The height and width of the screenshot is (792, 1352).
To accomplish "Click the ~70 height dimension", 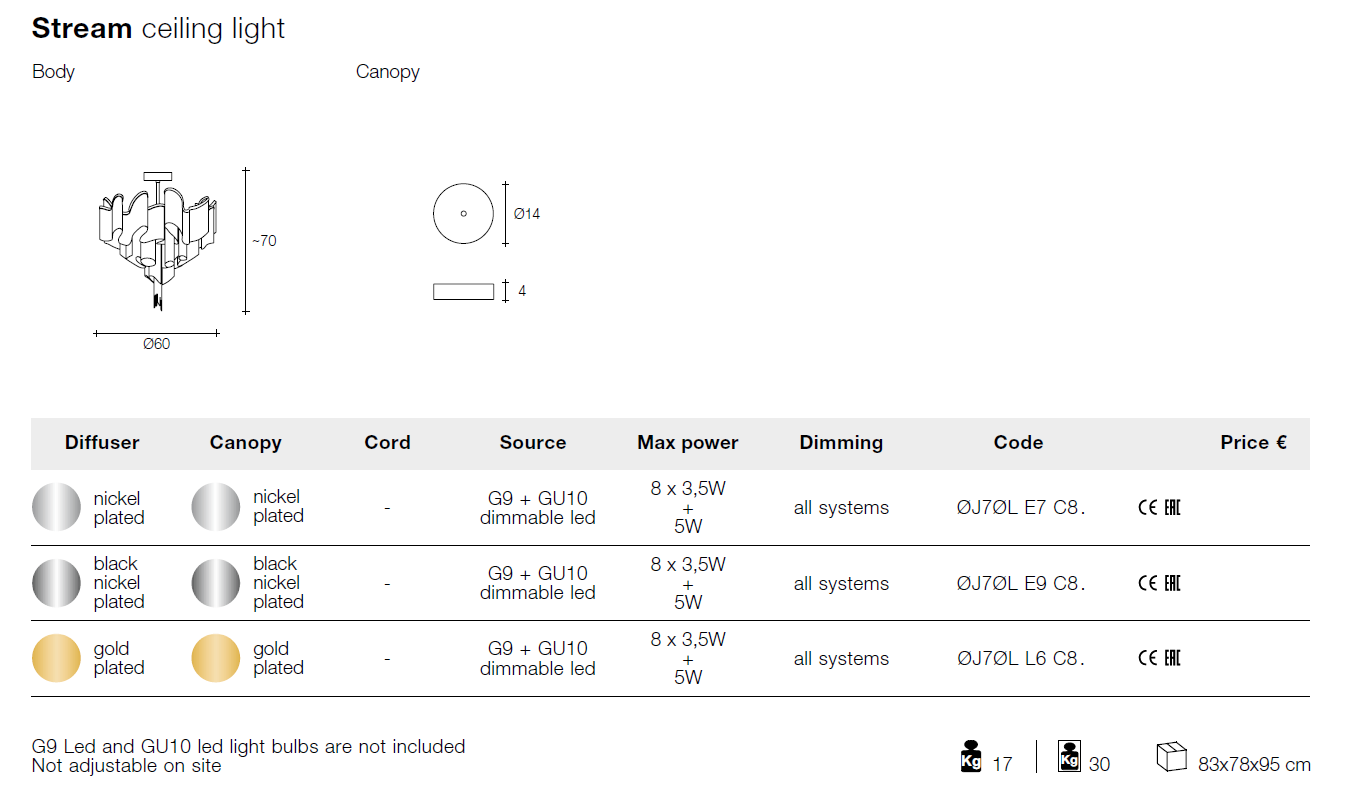I will coord(264,241).
